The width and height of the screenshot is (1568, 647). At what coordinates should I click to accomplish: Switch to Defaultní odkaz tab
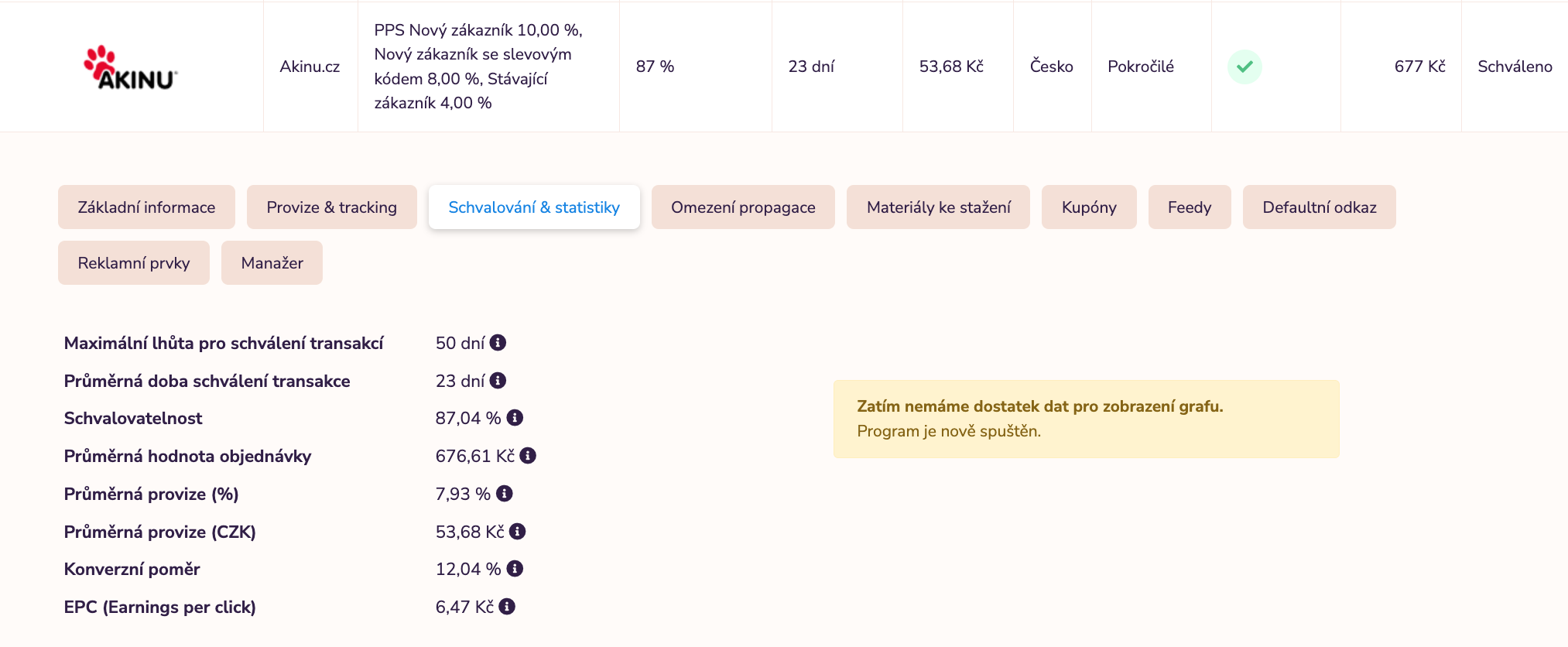click(x=1319, y=207)
